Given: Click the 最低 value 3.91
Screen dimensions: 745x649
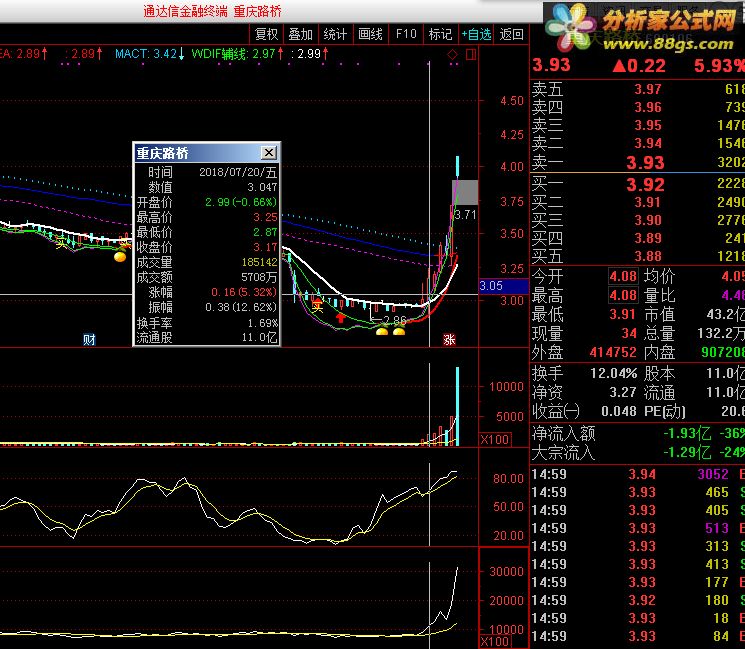Looking at the screenshot, I should click(x=623, y=315).
